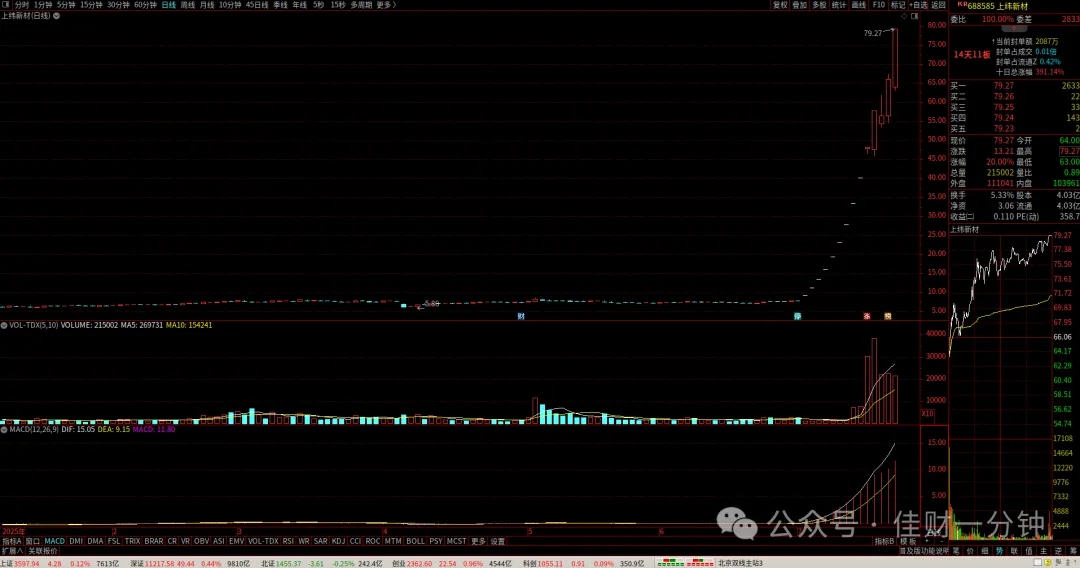
Task: Click 复权 in the top toolbar
Action: pyautogui.click(x=780, y=5)
